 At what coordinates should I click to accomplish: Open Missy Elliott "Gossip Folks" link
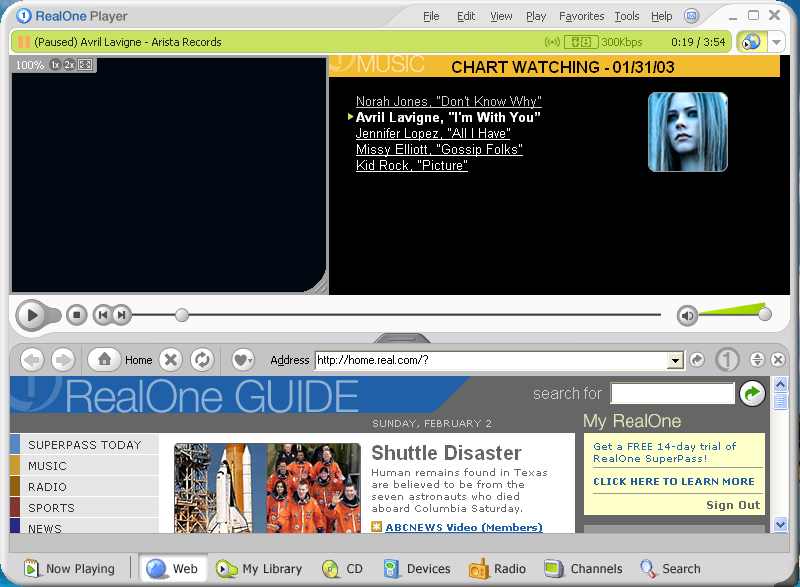coord(439,149)
